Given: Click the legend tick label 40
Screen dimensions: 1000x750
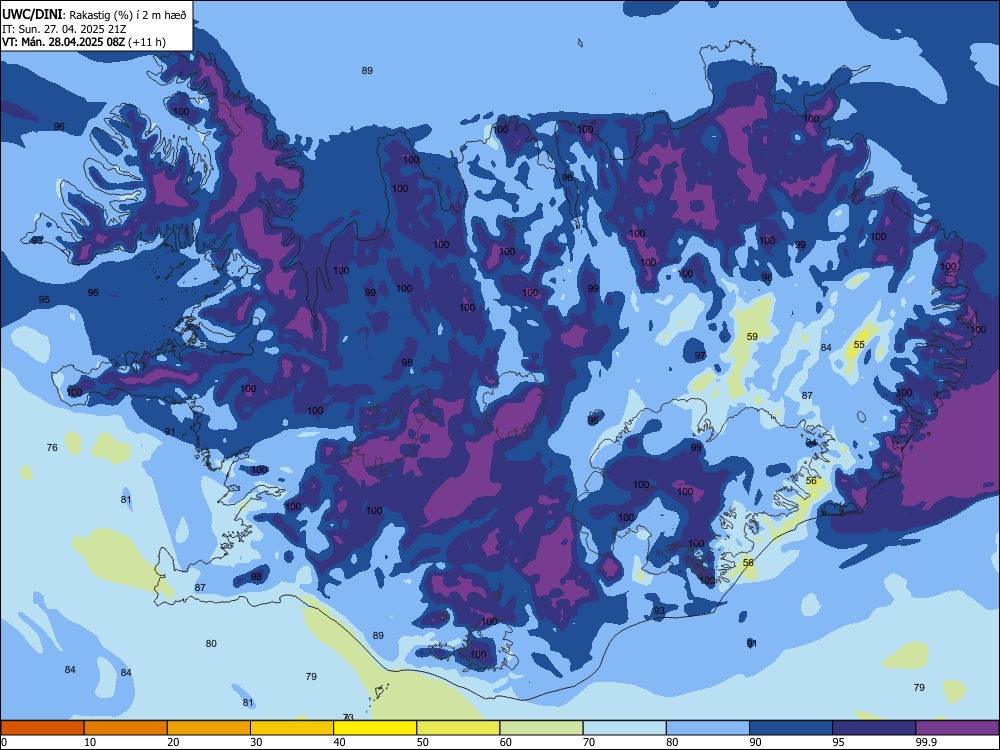Looking at the screenshot, I should pyautogui.click(x=339, y=742).
